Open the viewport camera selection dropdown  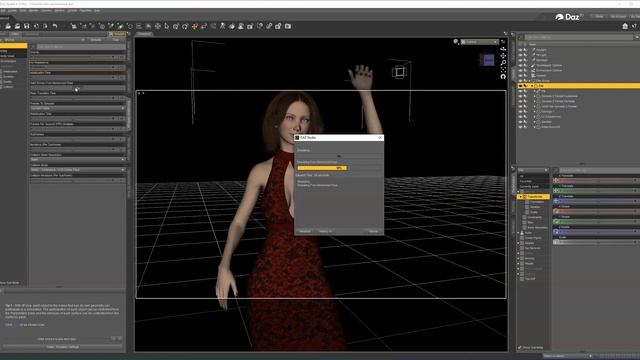click(480, 42)
